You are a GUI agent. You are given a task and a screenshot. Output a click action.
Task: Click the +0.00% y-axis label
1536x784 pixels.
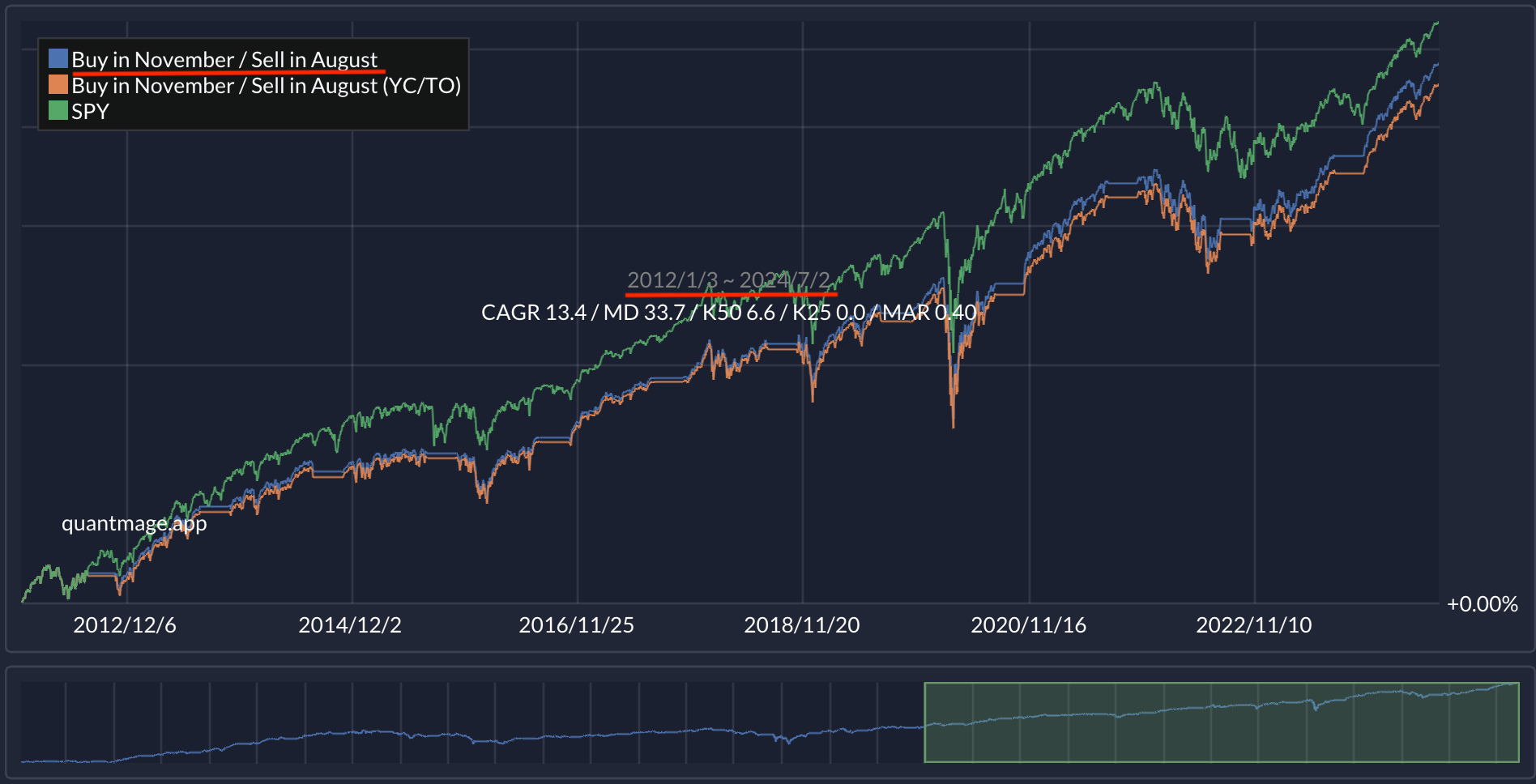click(x=1483, y=603)
